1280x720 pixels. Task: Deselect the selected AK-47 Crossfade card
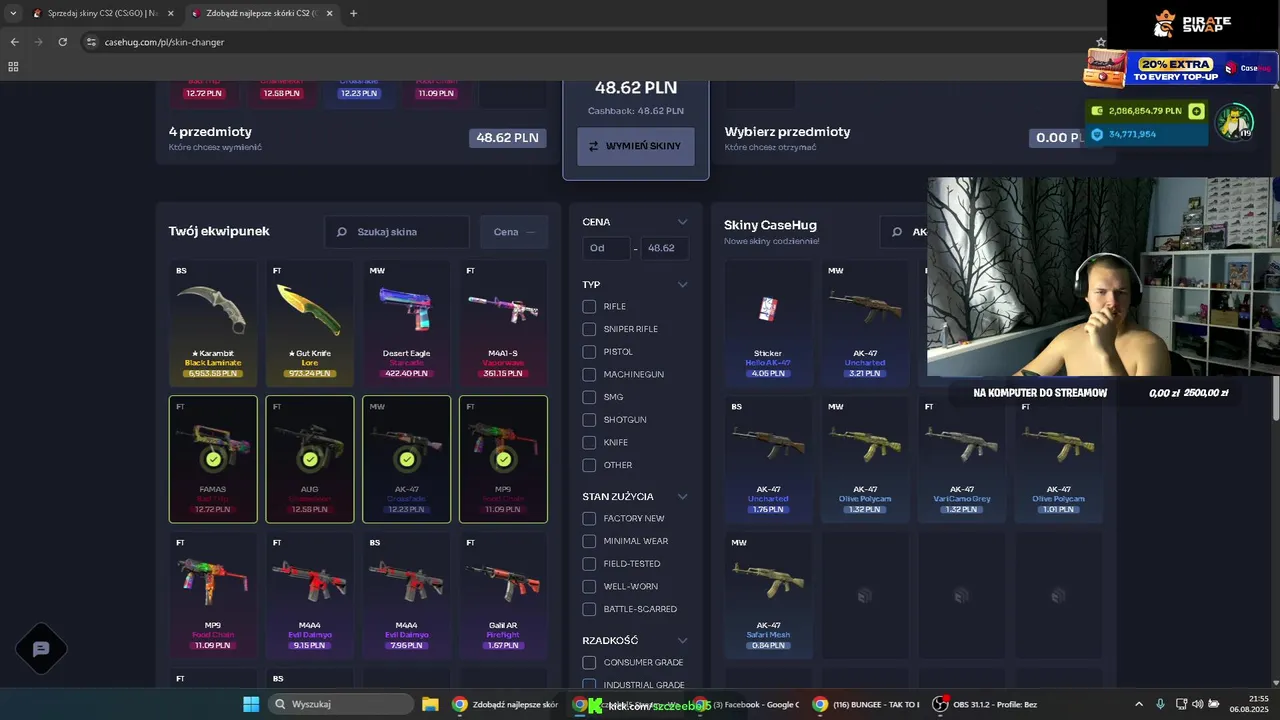[407, 459]
